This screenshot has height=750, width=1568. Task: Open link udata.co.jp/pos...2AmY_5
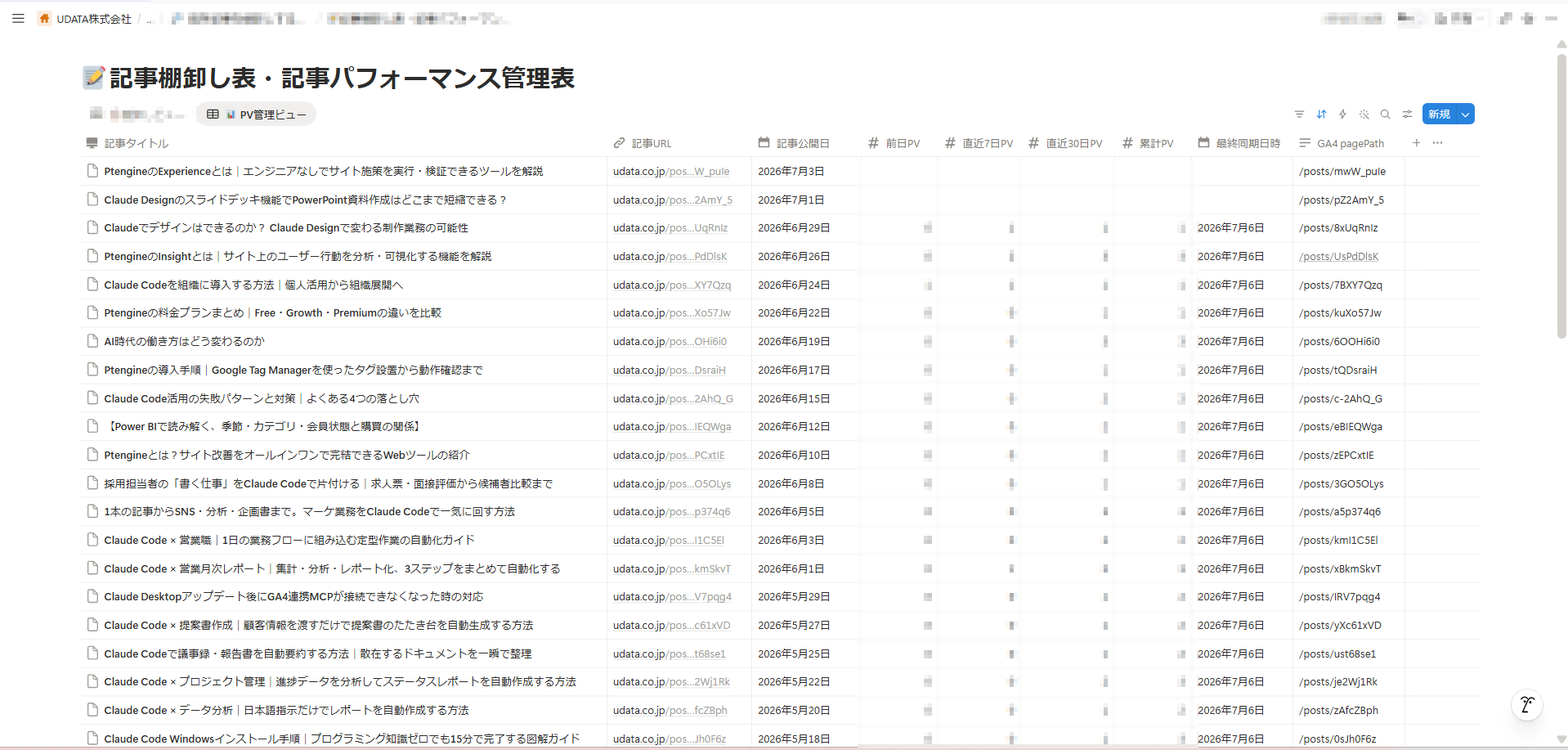[x=673, y=200]
